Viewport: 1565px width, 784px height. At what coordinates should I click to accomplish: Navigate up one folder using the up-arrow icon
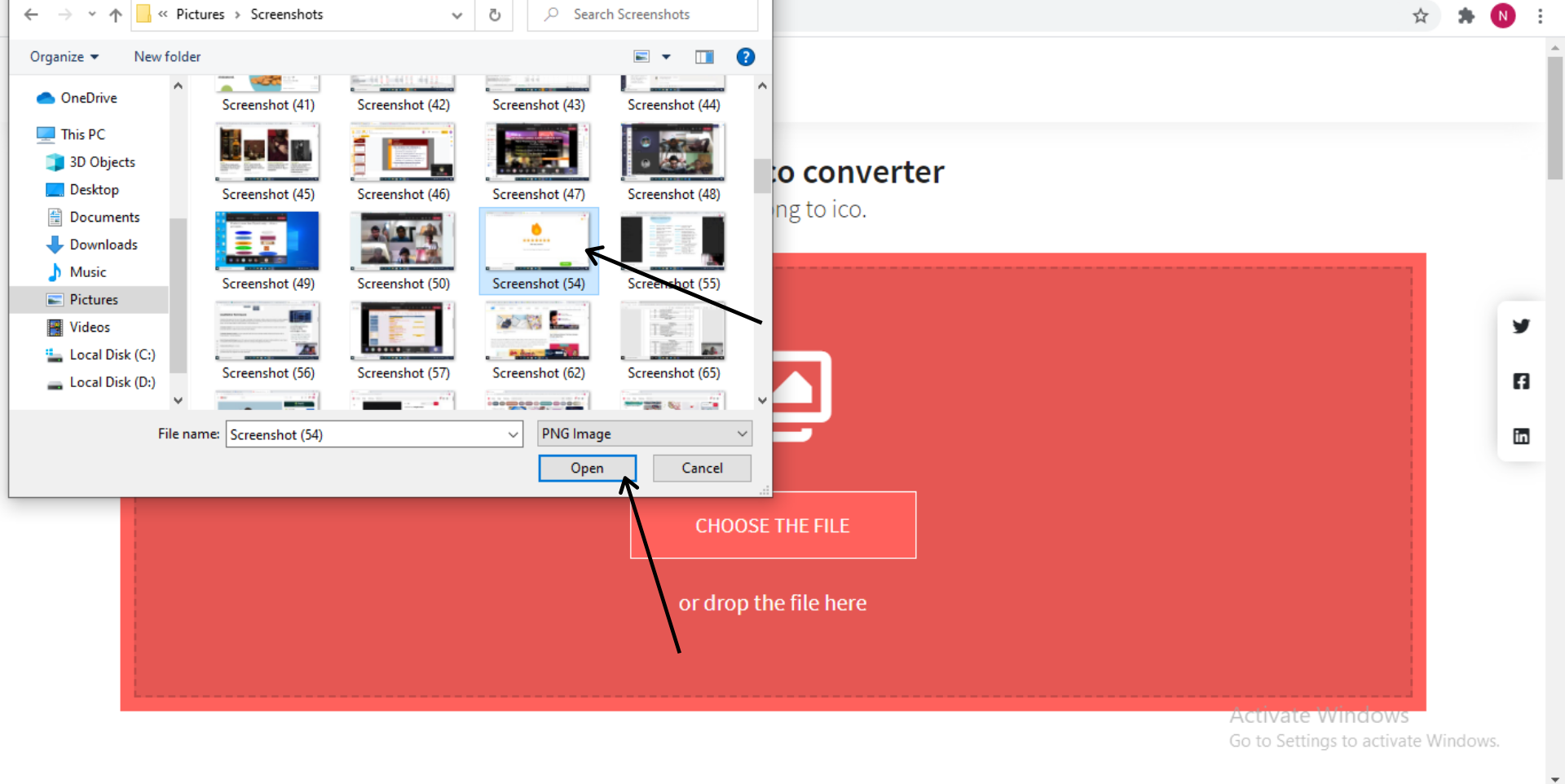[x=115, y=15]
